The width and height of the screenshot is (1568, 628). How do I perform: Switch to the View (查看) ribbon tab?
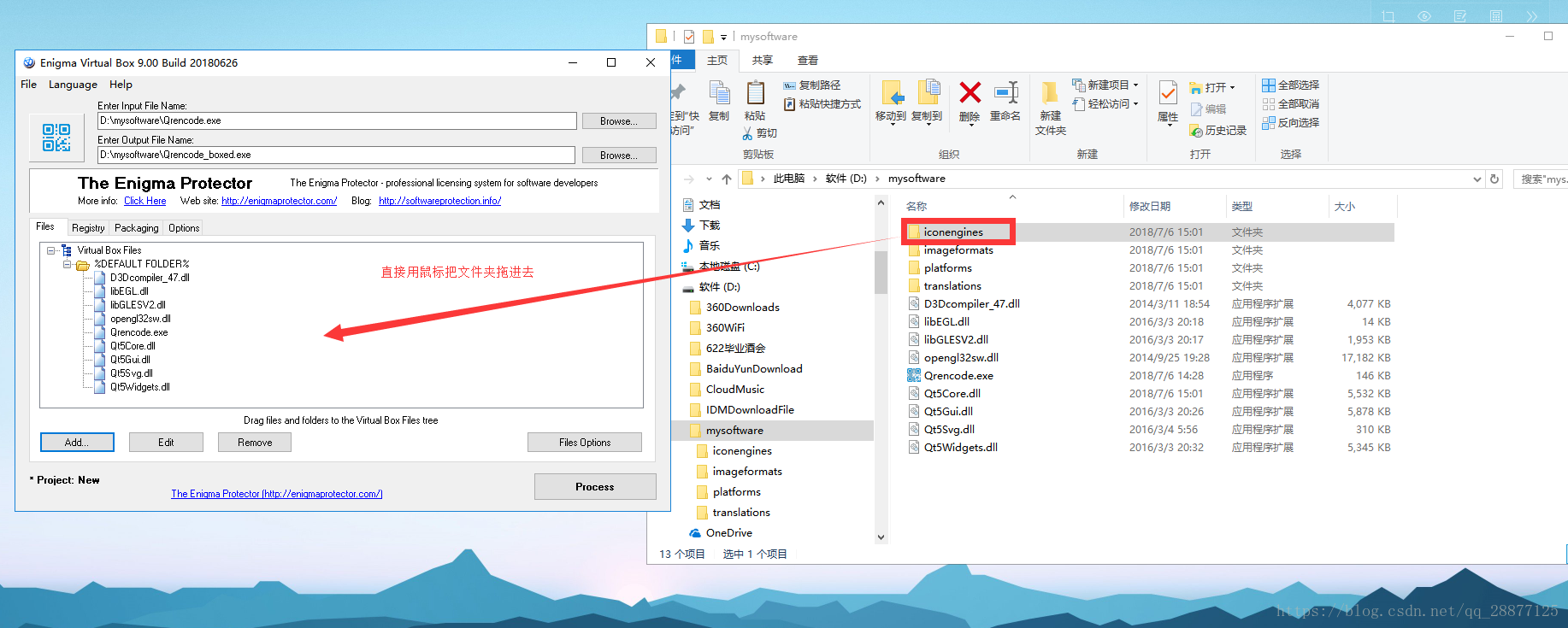click(x=808, y=61)
